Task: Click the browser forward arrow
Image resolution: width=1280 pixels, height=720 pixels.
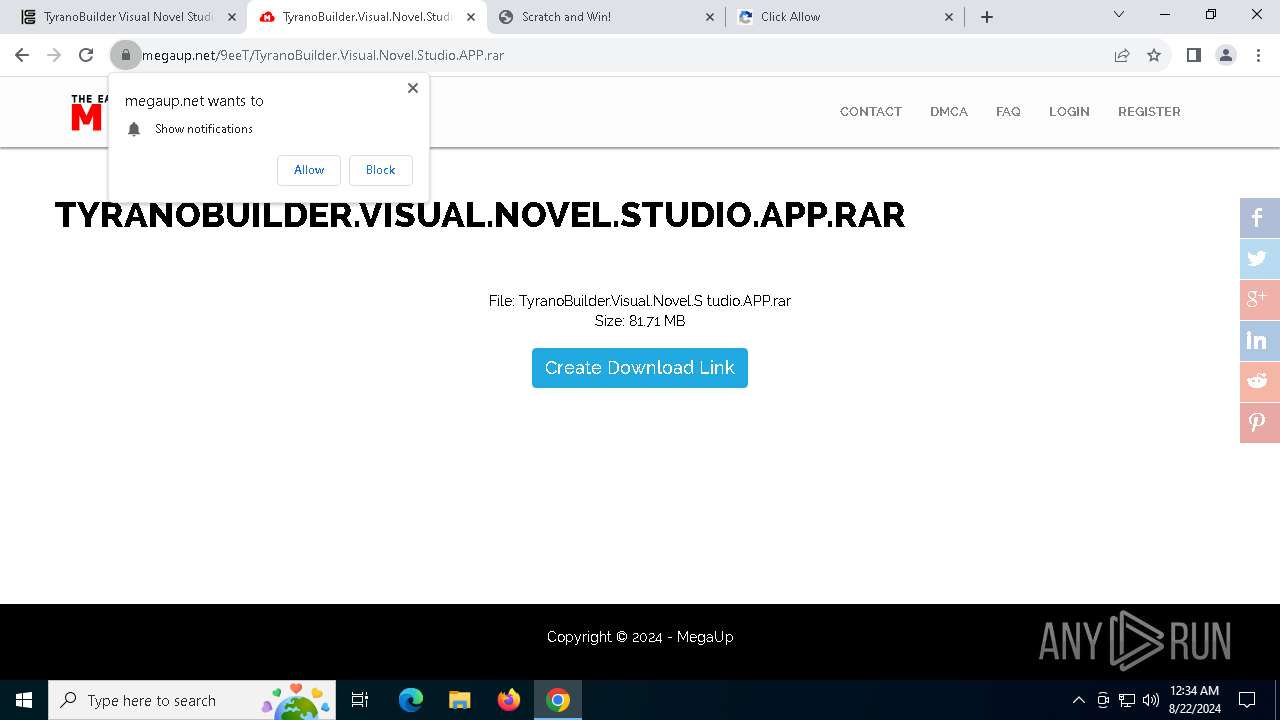Action: pos(54,55)
